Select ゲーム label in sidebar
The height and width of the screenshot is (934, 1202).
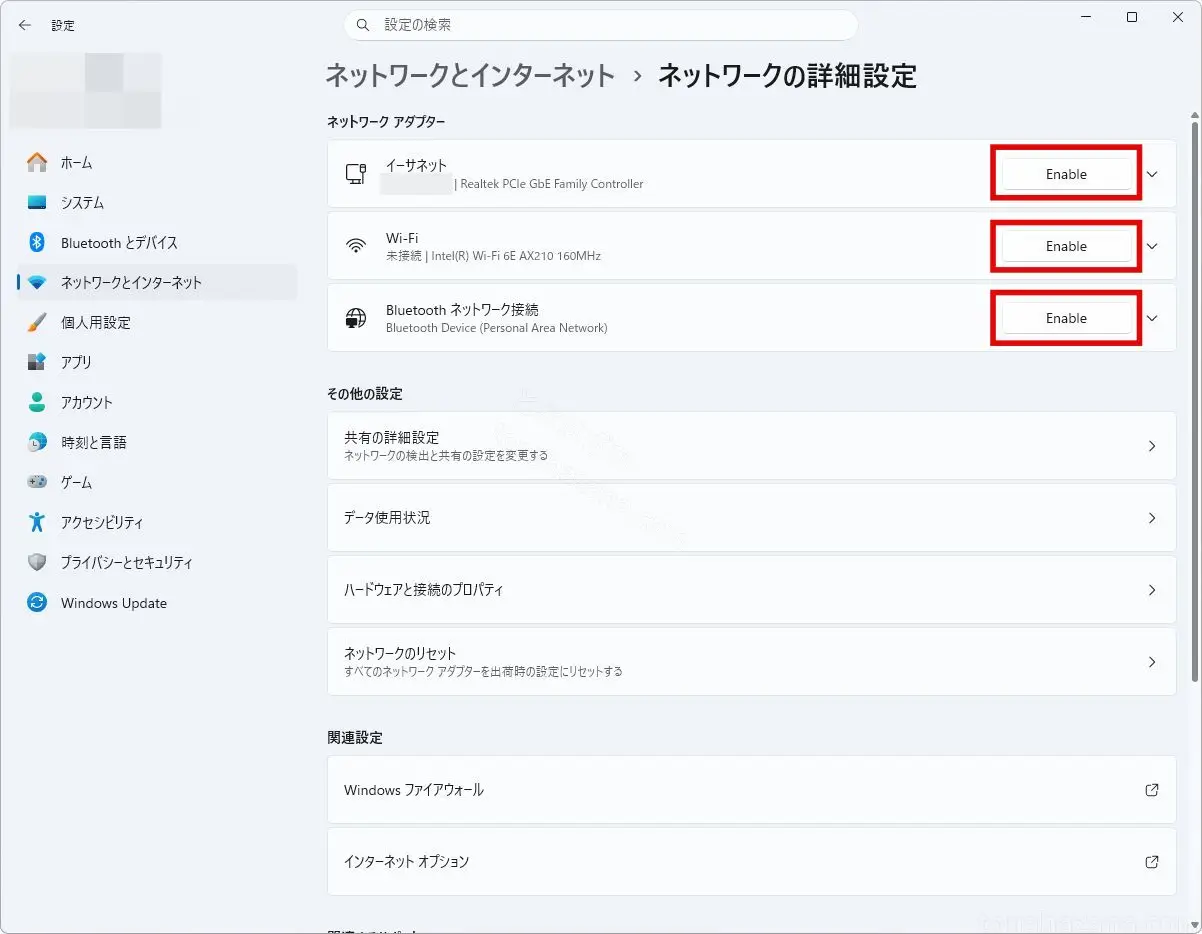[76, 482]
